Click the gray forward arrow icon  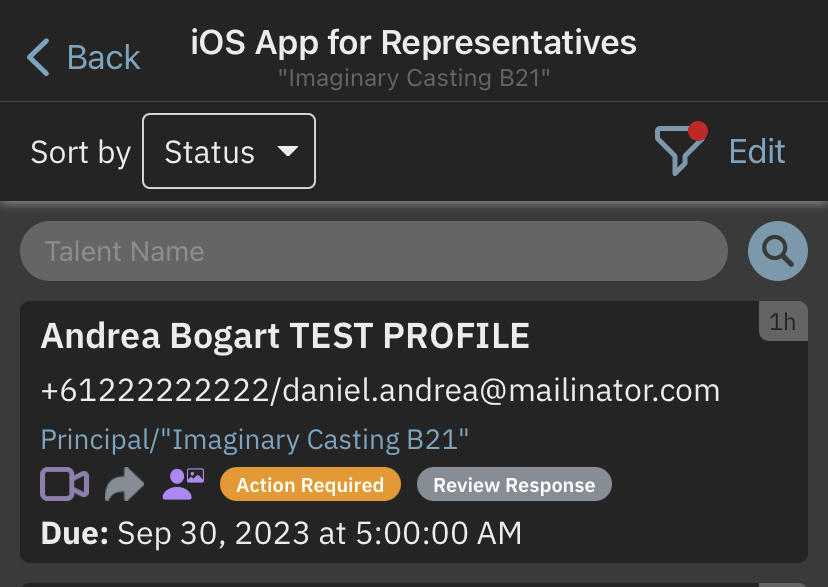coord(124,485)
